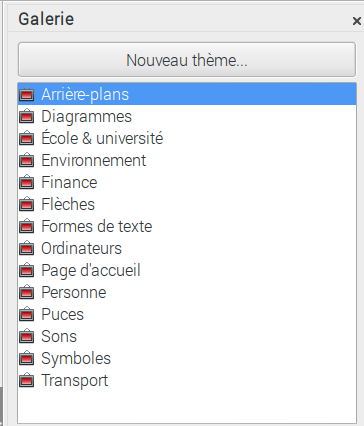Click the Diagrammes theme icon
The image size is (364, 426).
click(27, 116)
